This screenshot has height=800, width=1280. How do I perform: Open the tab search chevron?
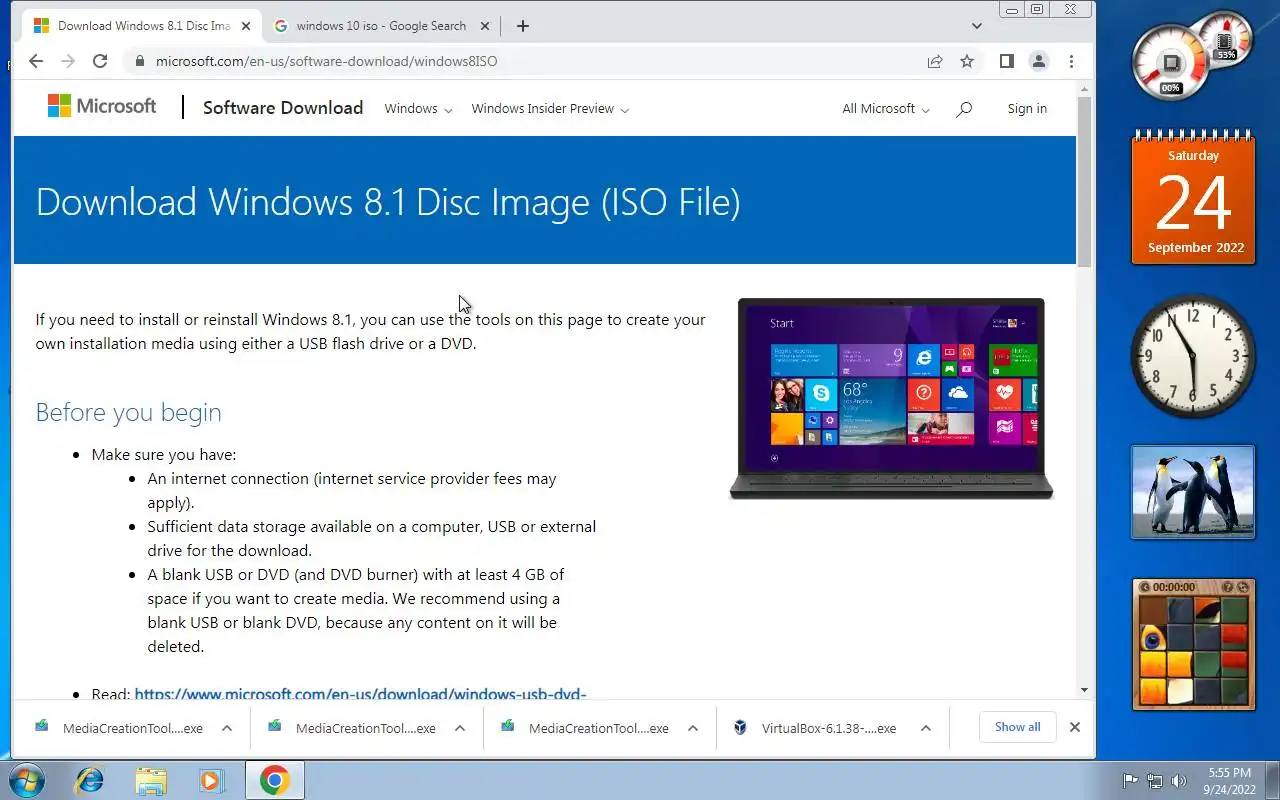(x=977, y=26)
